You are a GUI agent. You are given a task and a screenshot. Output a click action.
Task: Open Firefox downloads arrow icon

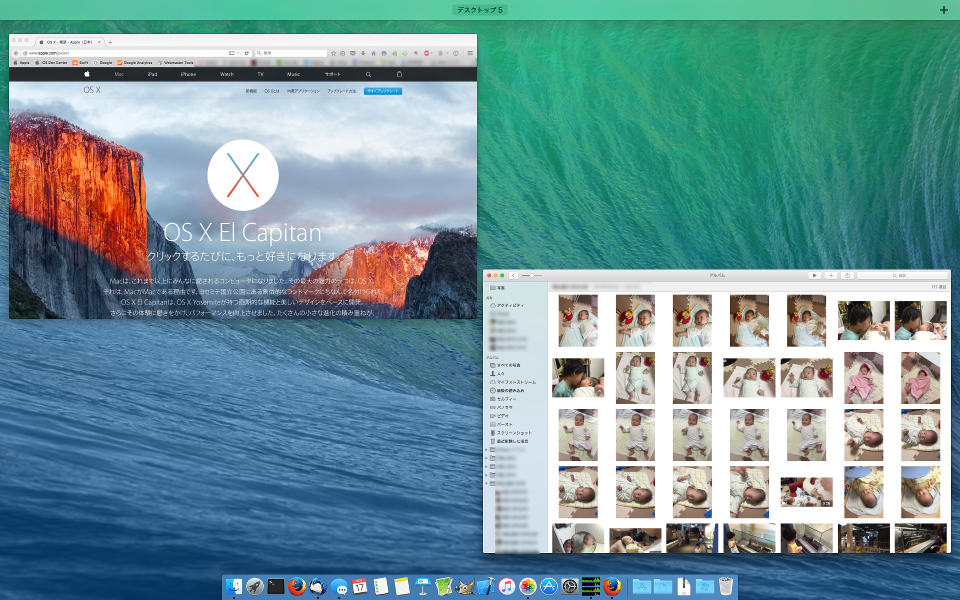coord(363,53)
